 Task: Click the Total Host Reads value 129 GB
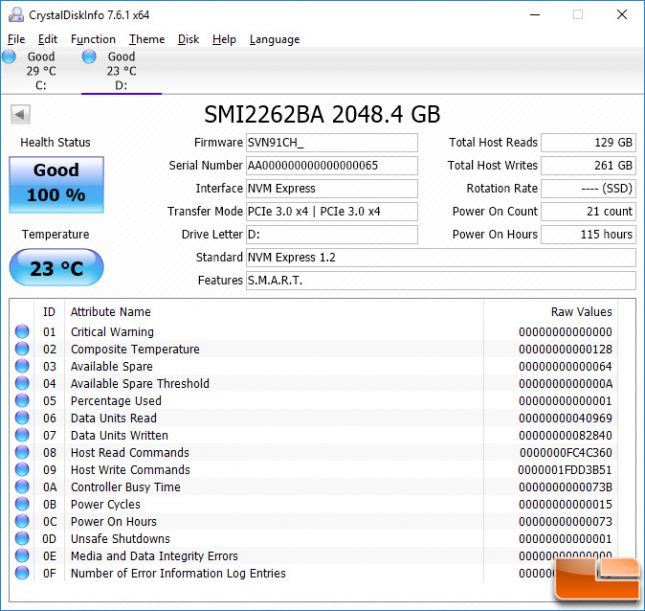588,142
